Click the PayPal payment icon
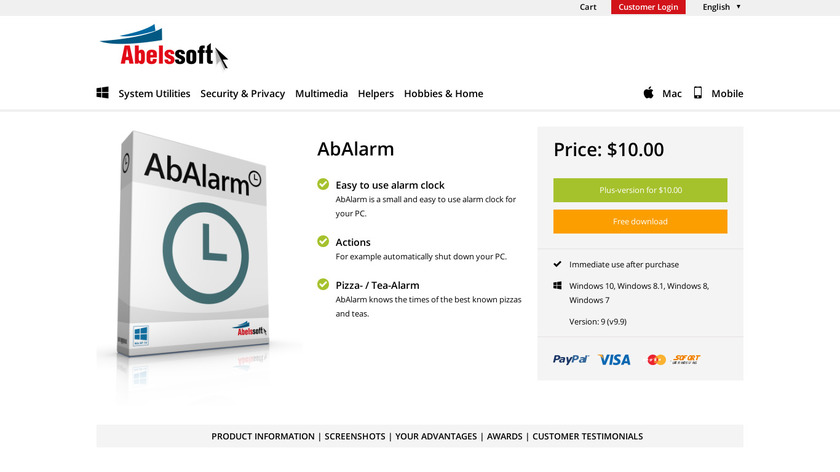 571,359
